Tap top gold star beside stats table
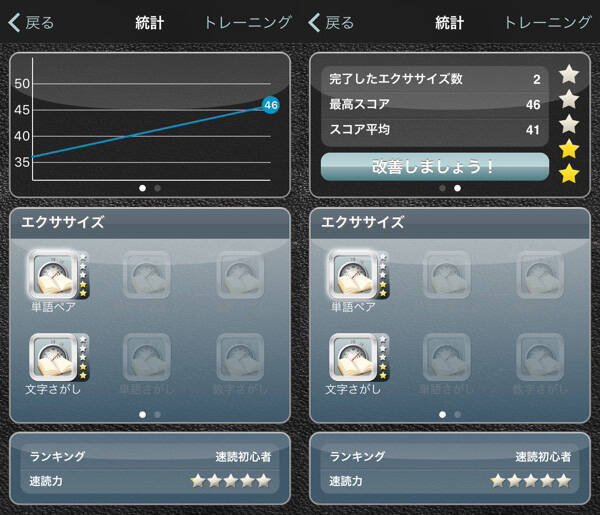This screenshot has width=600, height=515. 569,149
